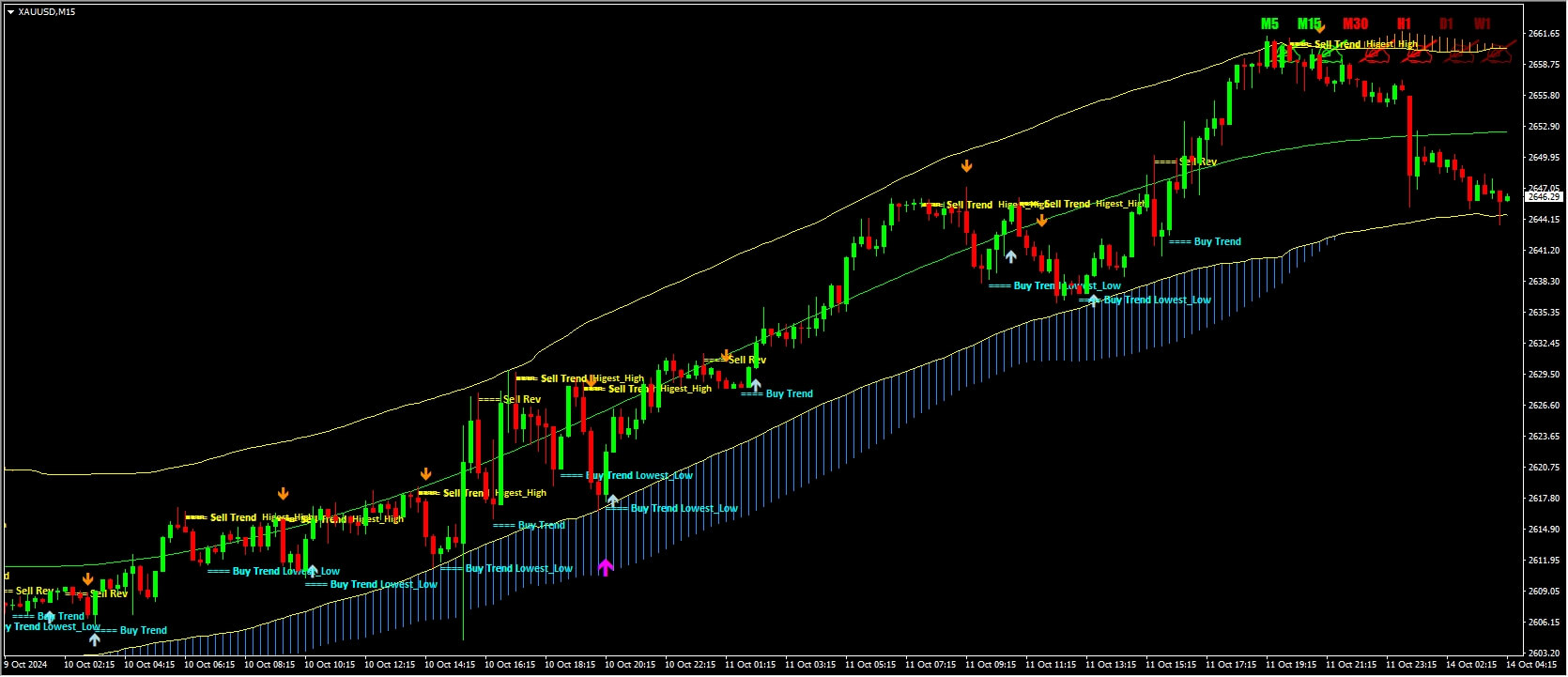Click price level 2635.35 on the scale
The width and height of the screenshot is (1568, 677).
click(x=1544, y=313)
